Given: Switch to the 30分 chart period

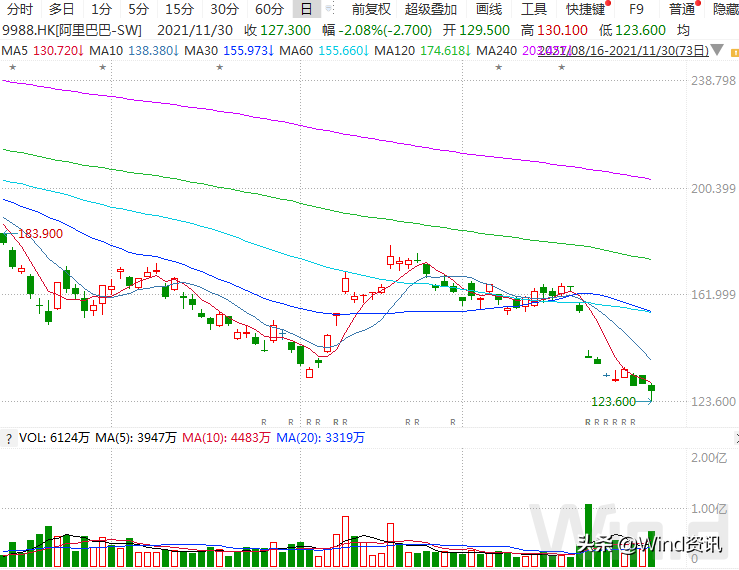Looking at the screenshot, I should pos(224,9).
